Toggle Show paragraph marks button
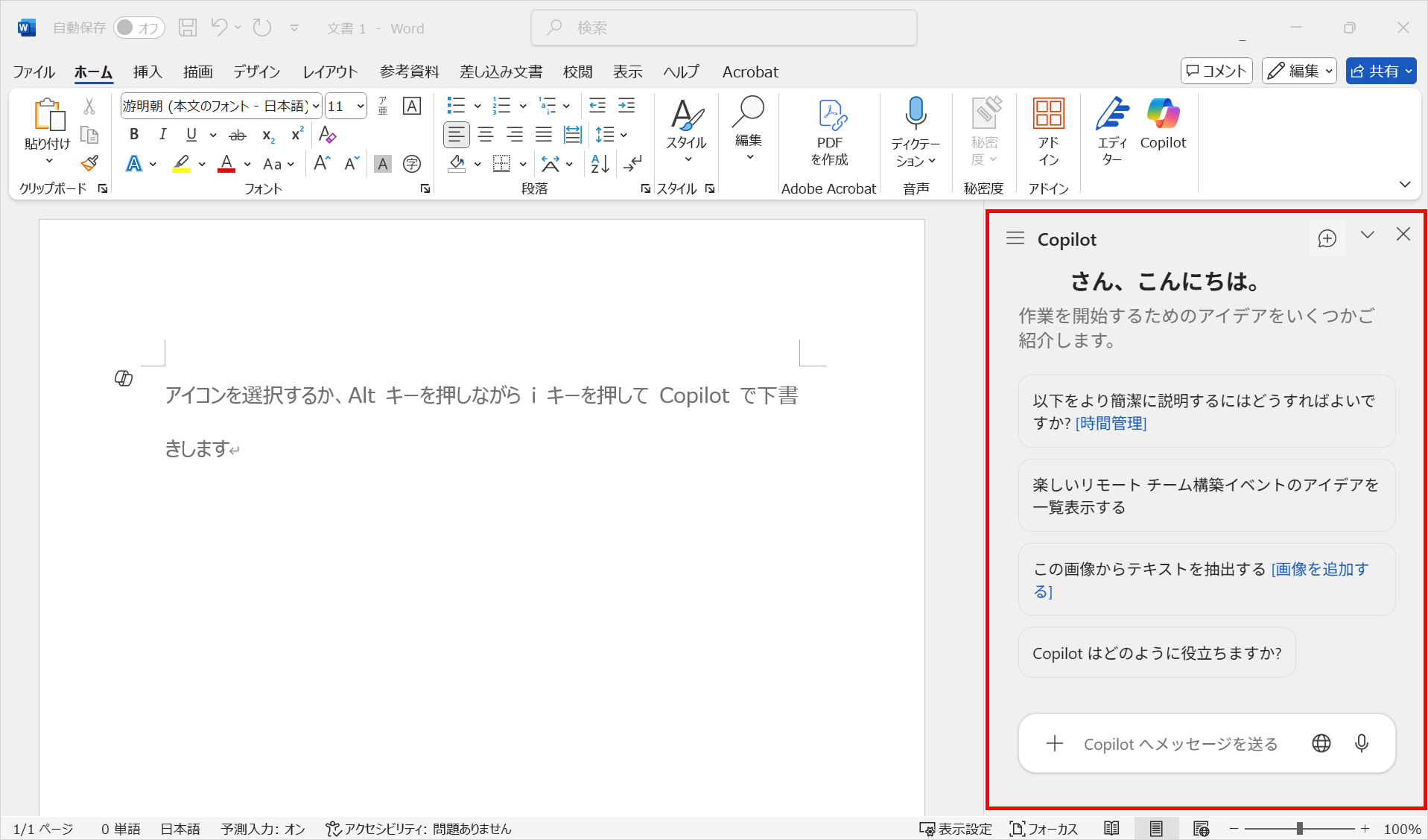 point(633,163)
